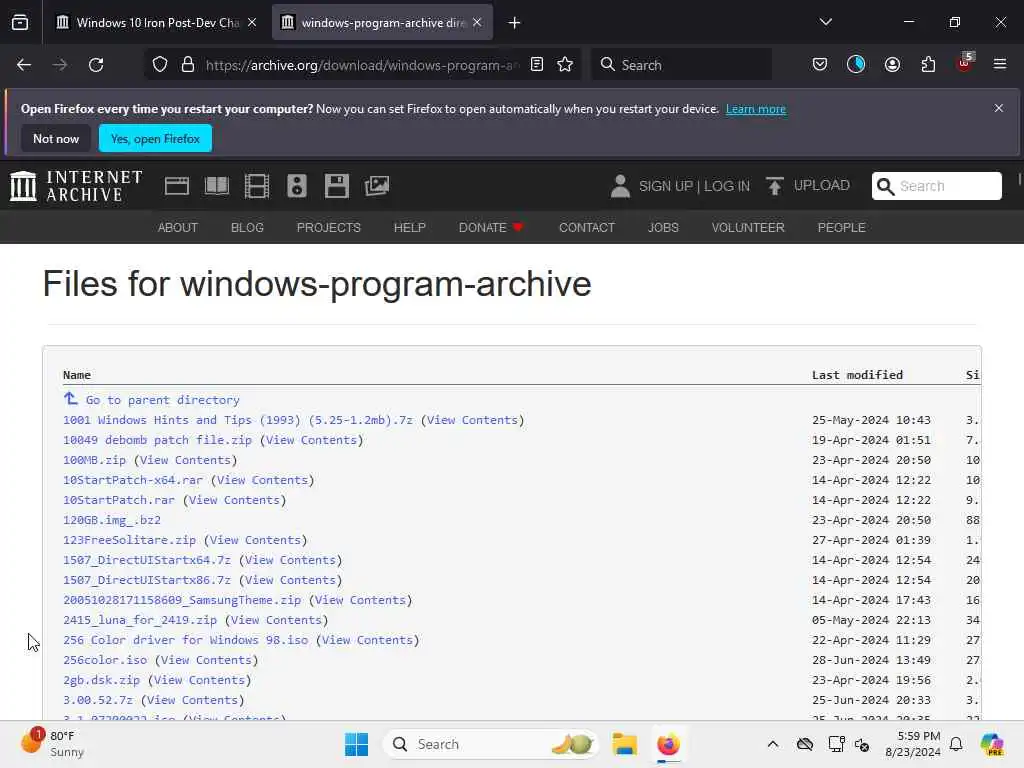Open Texts book icon
1024x768 pixels.
[x=217, y=186]
